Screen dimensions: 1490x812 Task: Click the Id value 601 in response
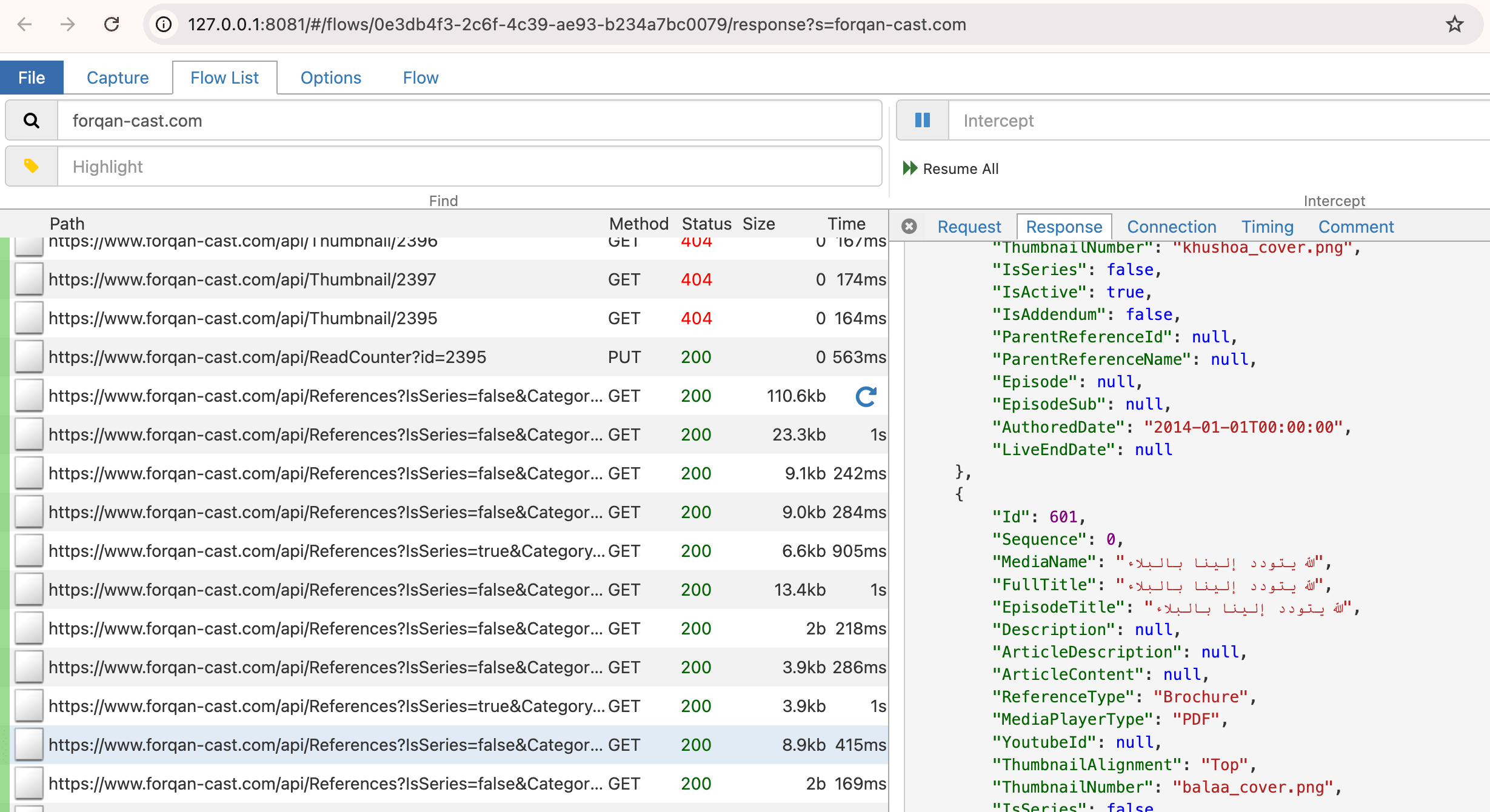[x=1063, y=517]
